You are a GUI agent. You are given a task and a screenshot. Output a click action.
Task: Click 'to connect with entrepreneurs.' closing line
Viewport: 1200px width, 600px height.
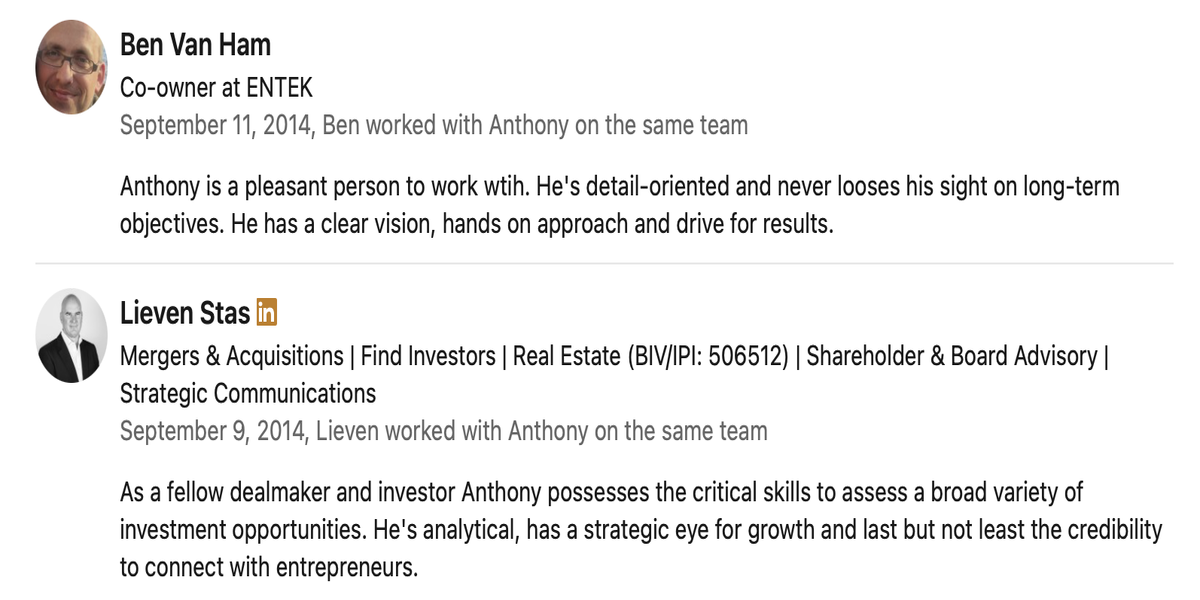pos(268,567)
